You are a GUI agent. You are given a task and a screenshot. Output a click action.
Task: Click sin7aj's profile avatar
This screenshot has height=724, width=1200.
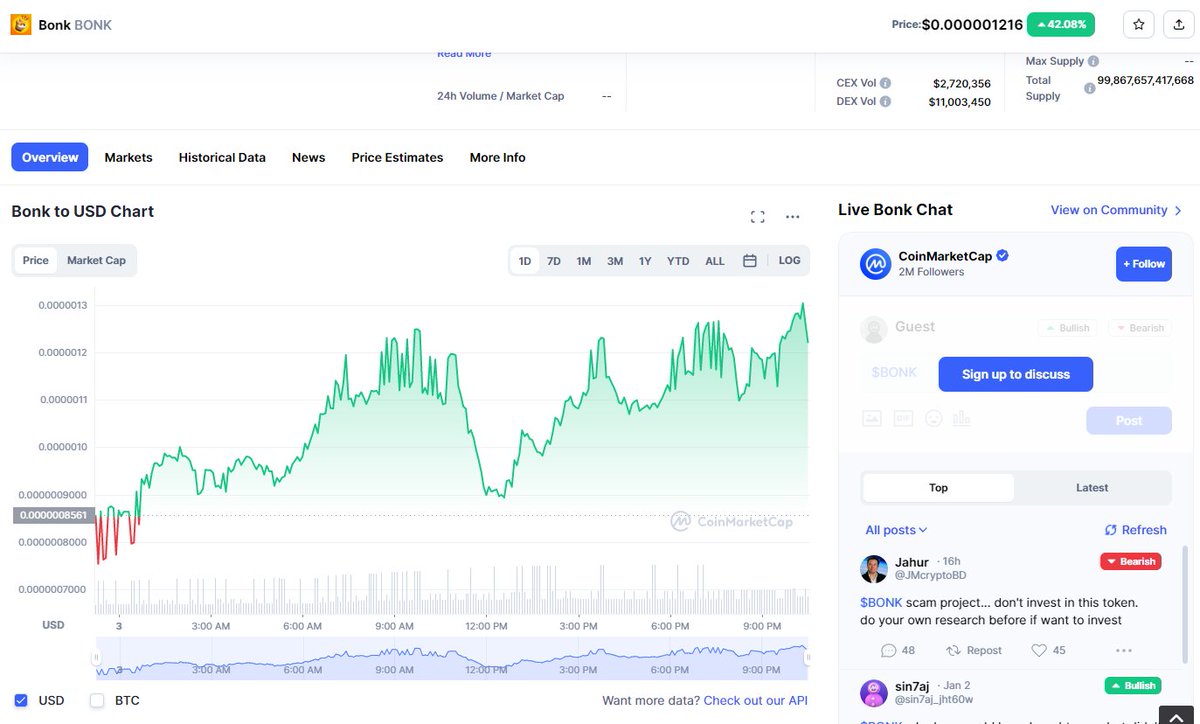tap(874, 693)
